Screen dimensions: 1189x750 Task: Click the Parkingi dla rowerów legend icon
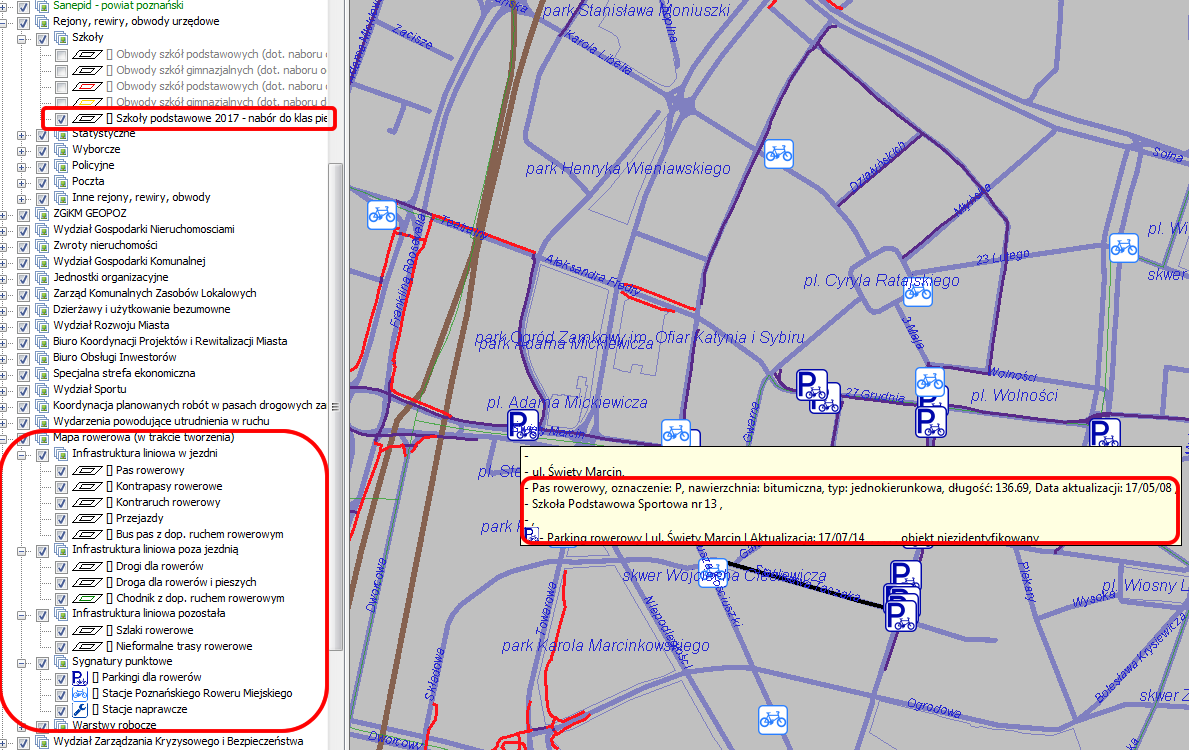pyautogui.click(x=82, y=678)
